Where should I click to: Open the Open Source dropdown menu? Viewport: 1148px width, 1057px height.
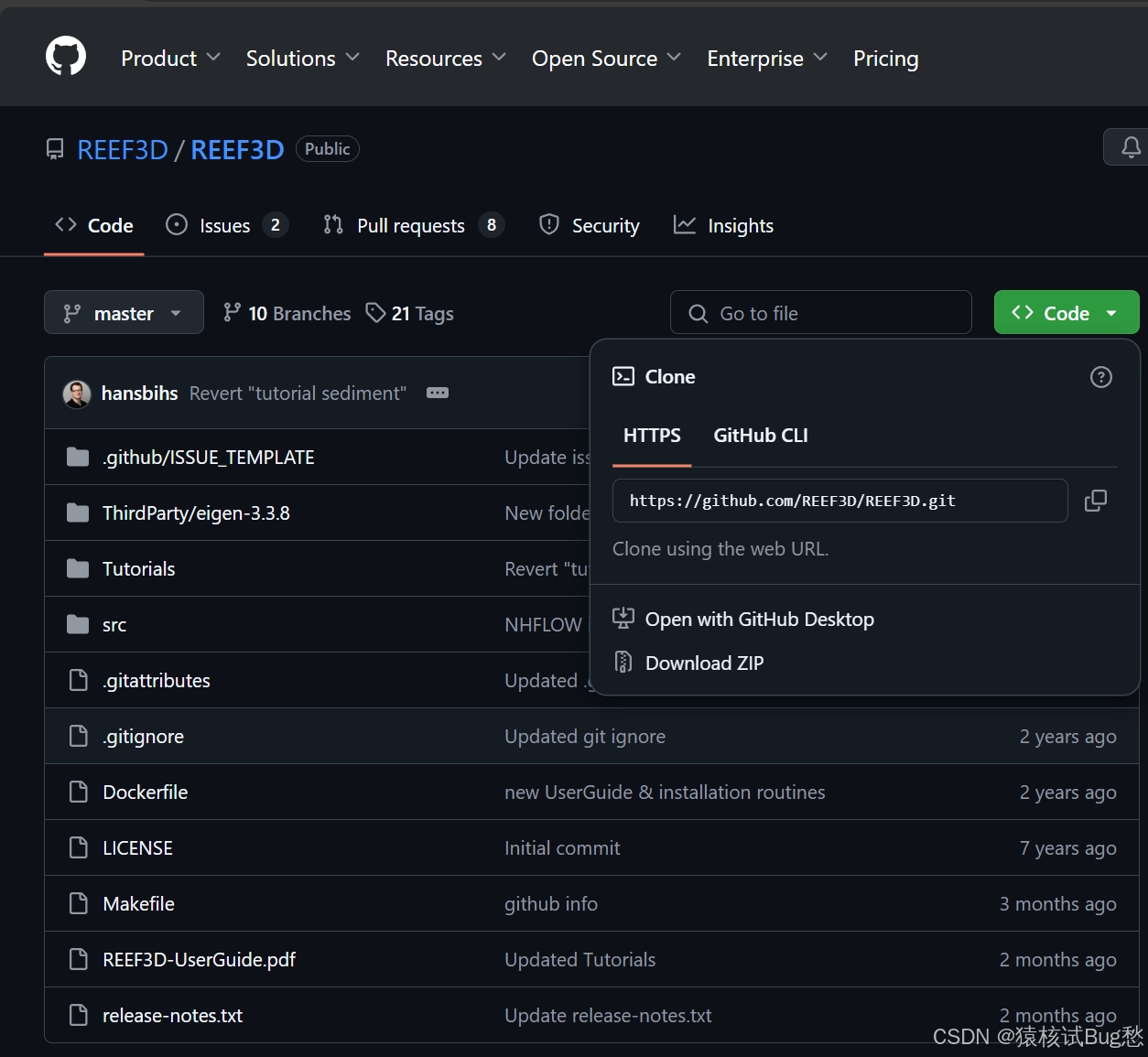(606, 58)
